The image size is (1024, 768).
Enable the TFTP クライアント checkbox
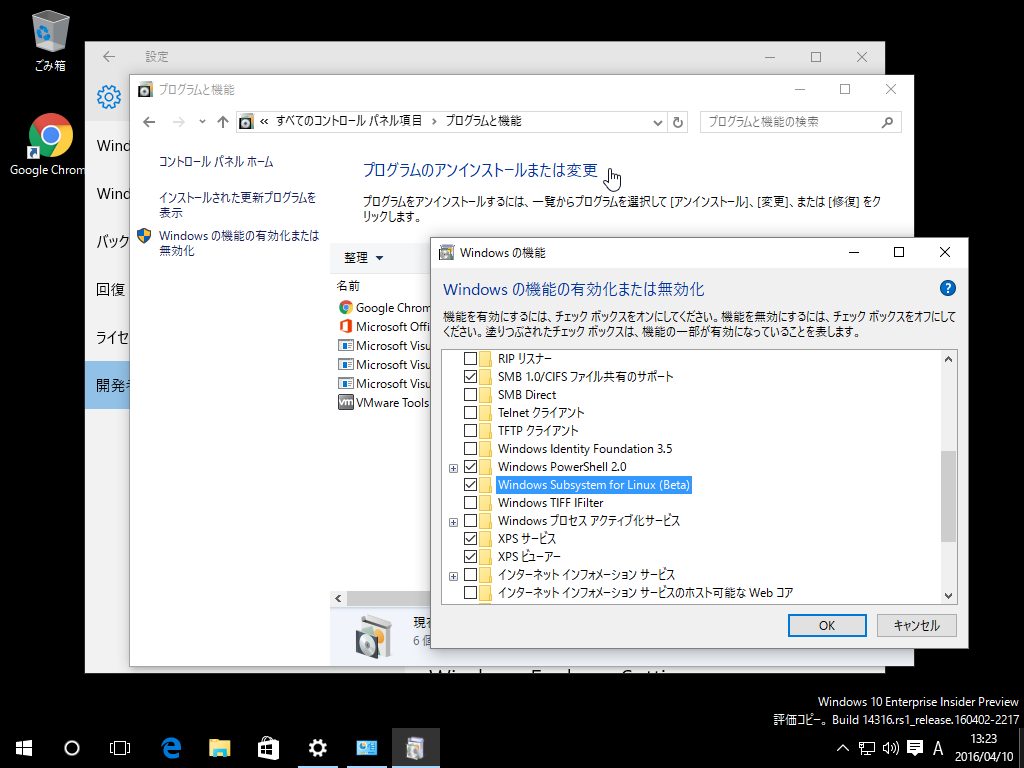(470, 430)
